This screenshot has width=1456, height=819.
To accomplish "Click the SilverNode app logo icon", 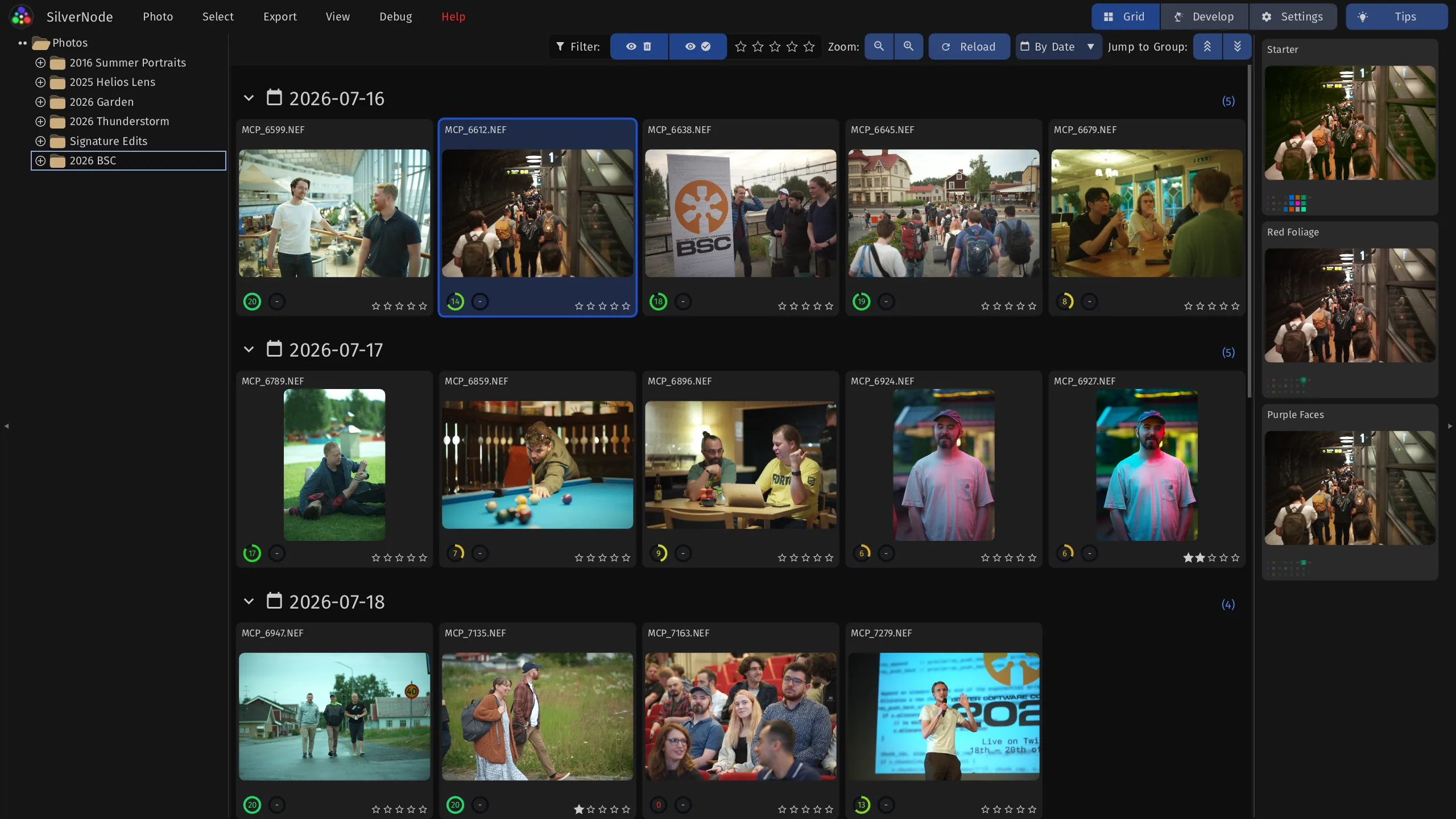I will coord(22,16).
